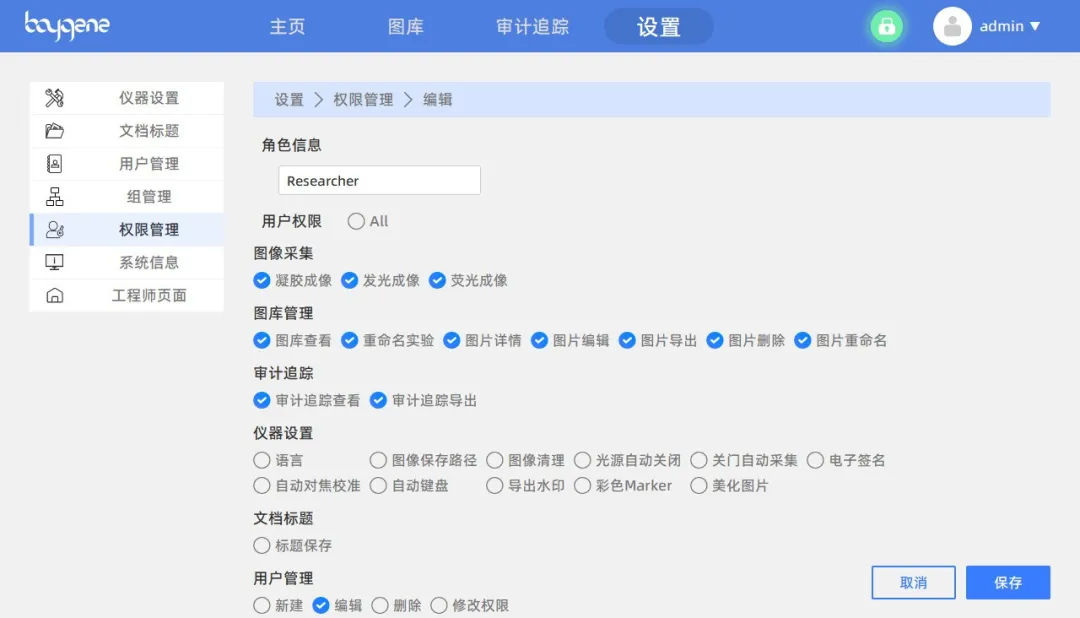The width and height of the screenshot is (1080, 618).
Task: Click the 保存 button
Action: coord(1008,582)
